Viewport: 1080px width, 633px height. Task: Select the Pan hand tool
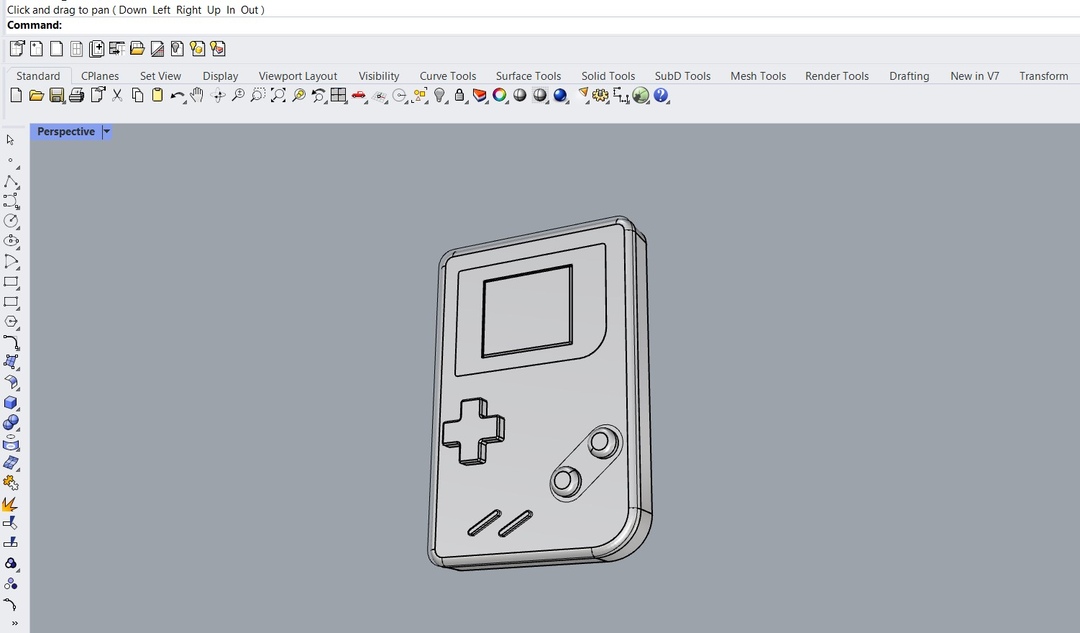[x=197, y=96]
